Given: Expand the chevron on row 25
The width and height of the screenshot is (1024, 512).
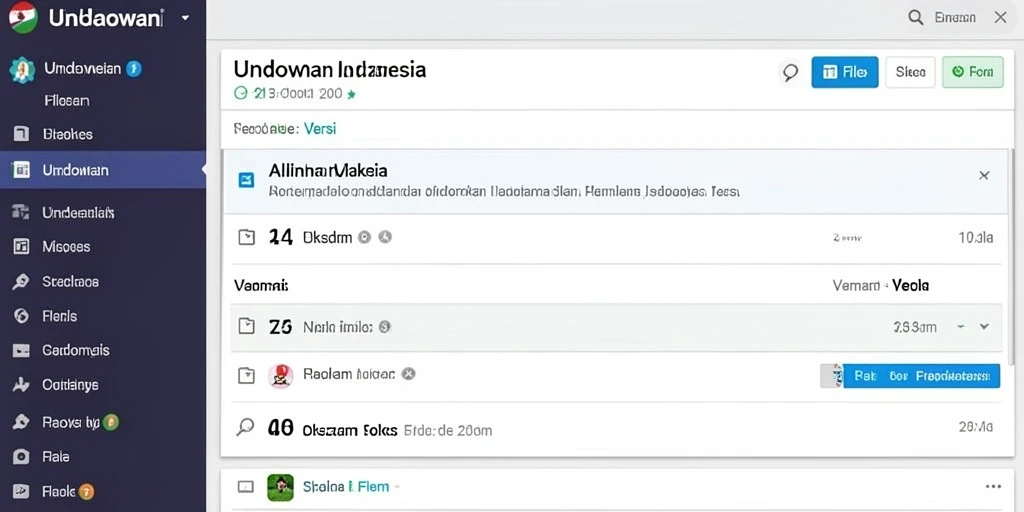Looking at the screenshot, I should coord(984,327).
